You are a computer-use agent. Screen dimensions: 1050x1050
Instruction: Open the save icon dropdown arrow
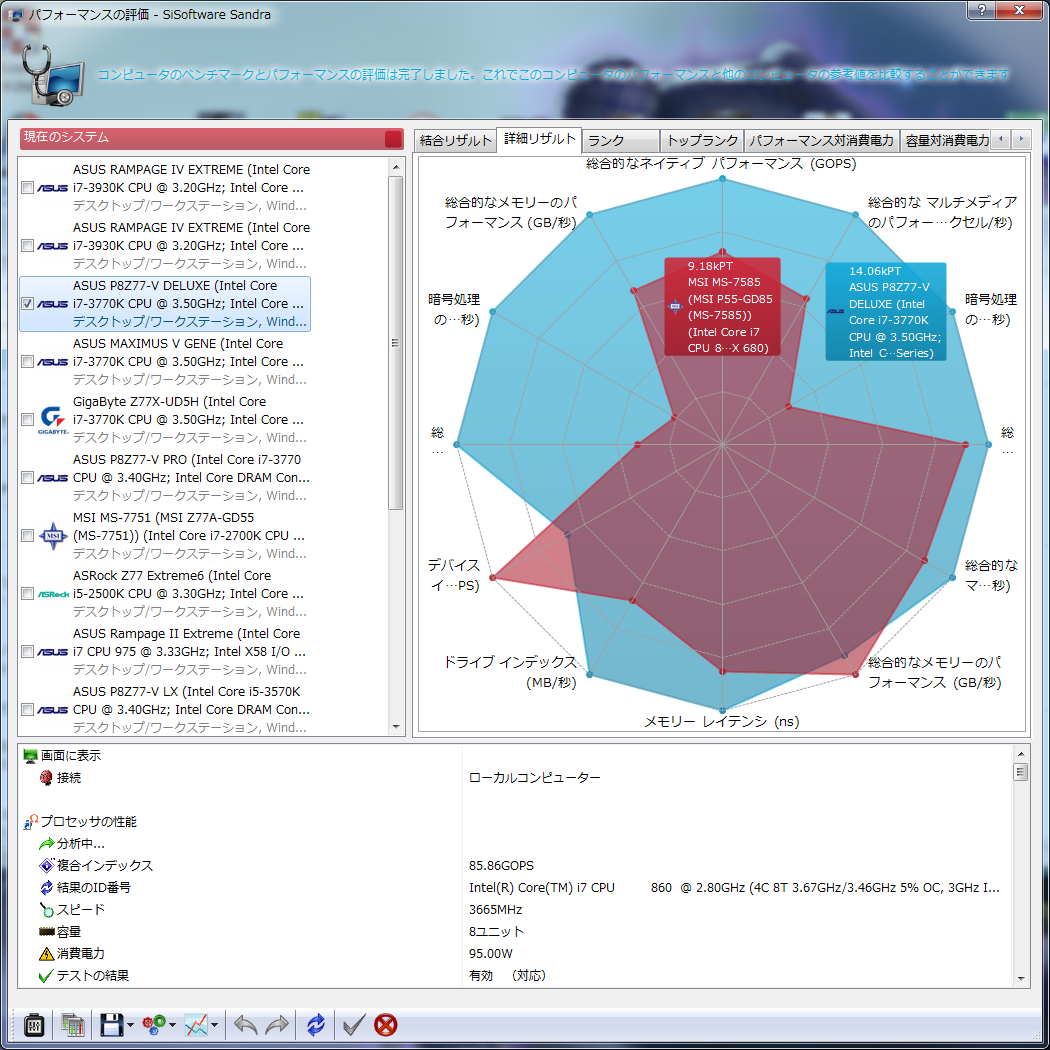click(x=130, y=1025)
